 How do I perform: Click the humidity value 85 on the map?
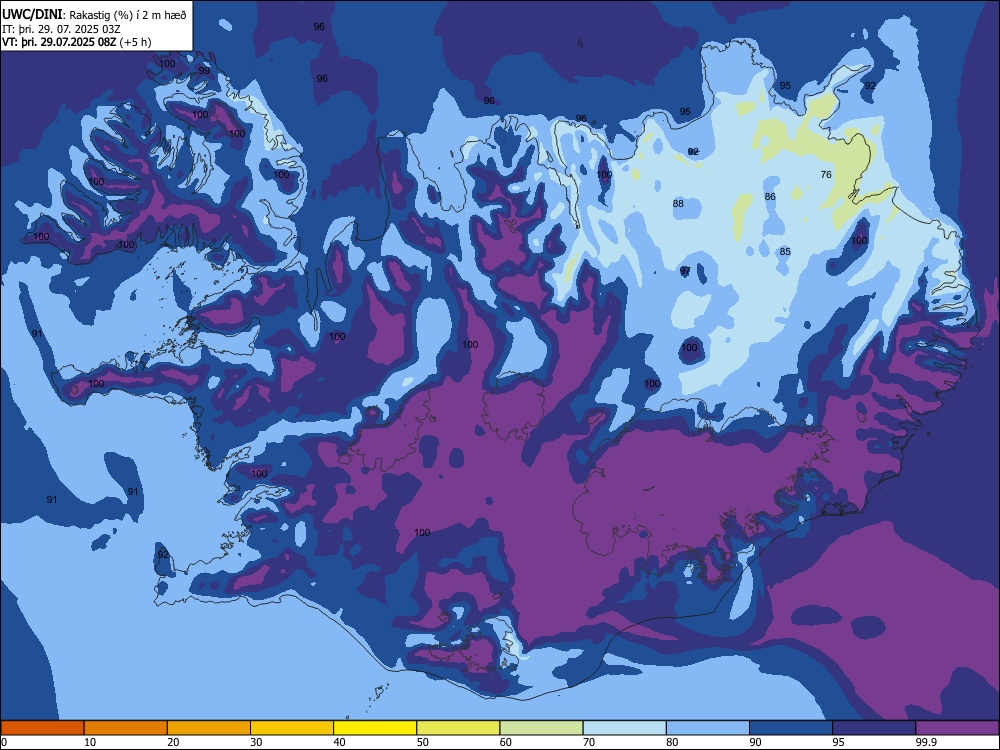coord(785,251)
